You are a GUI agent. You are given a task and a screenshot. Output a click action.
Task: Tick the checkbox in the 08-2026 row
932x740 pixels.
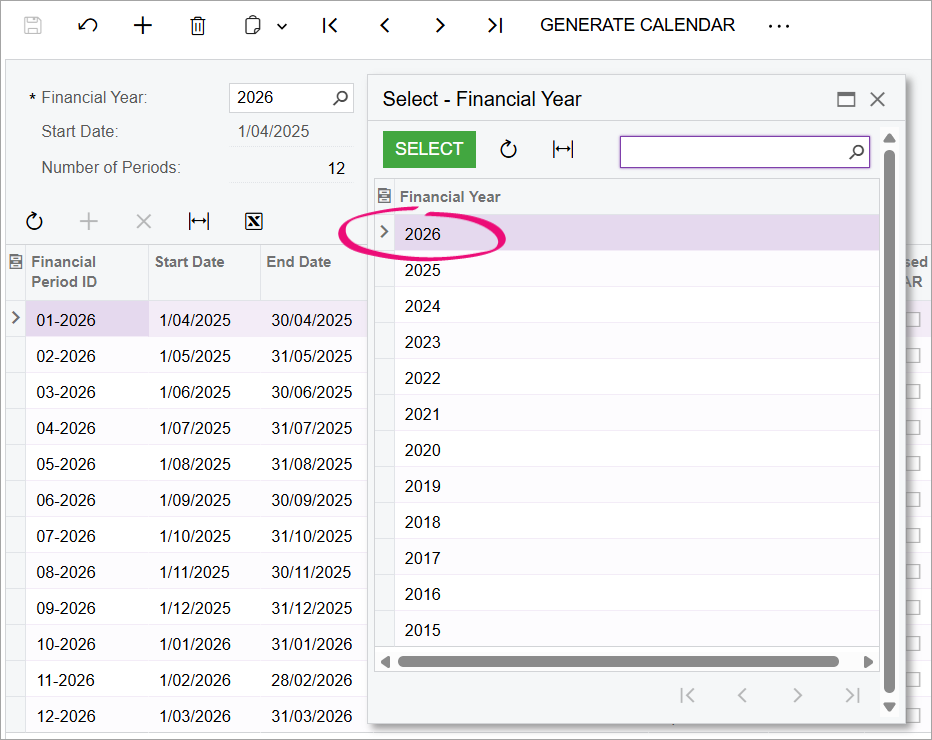[914, 571]
